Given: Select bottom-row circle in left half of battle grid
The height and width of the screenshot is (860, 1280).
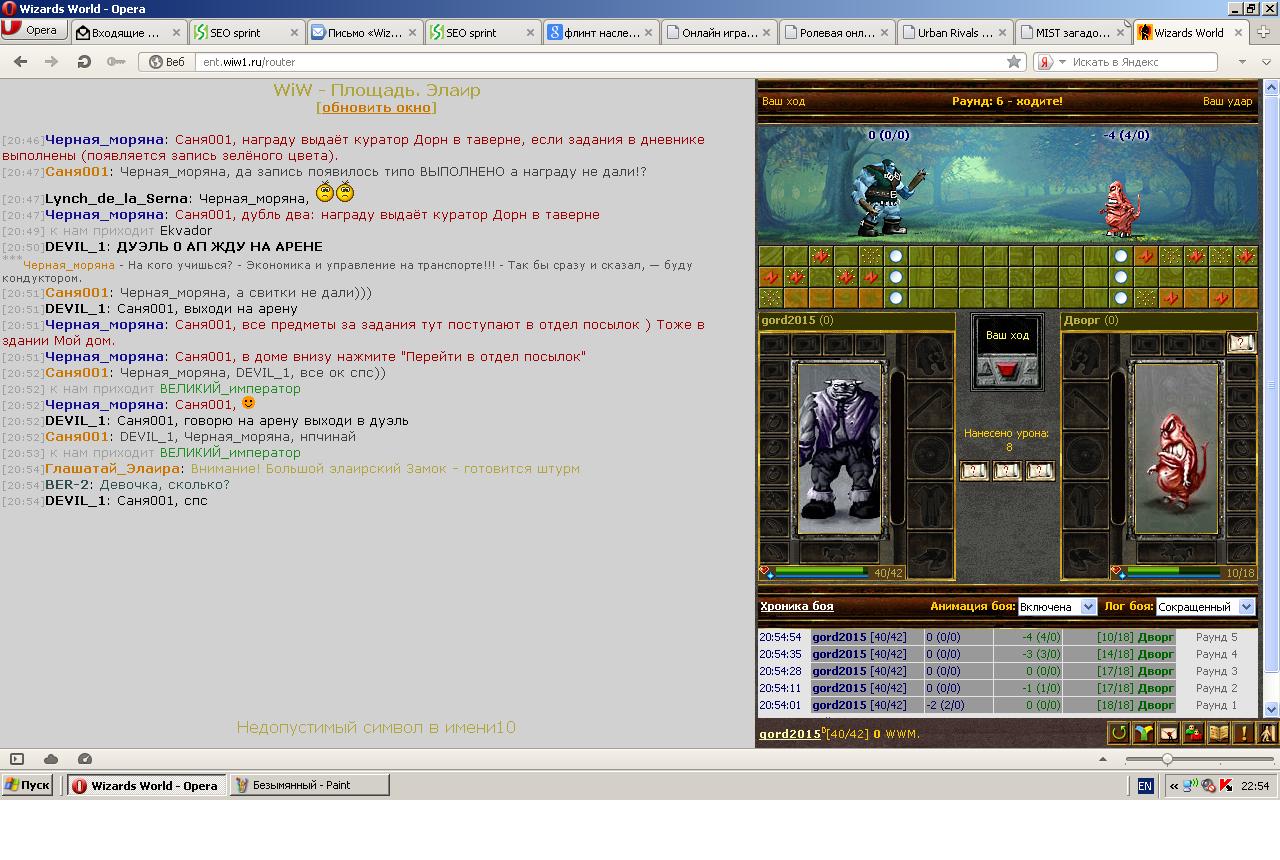Looking at the screenshot, I should point(896,298).
